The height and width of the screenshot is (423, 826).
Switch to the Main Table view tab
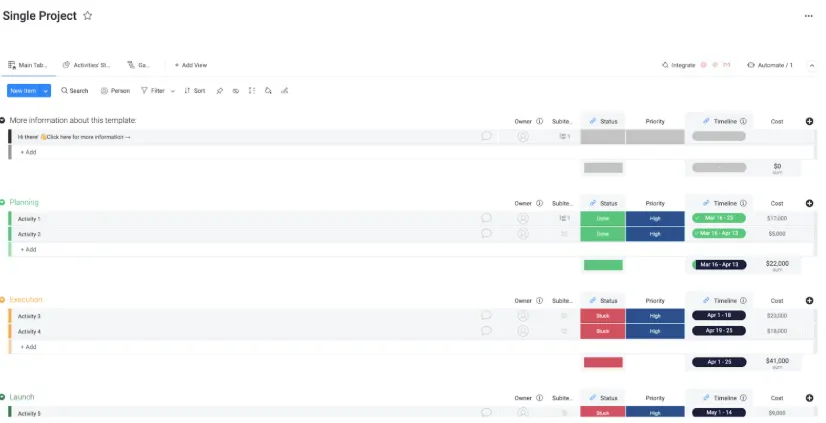(27, 65)
